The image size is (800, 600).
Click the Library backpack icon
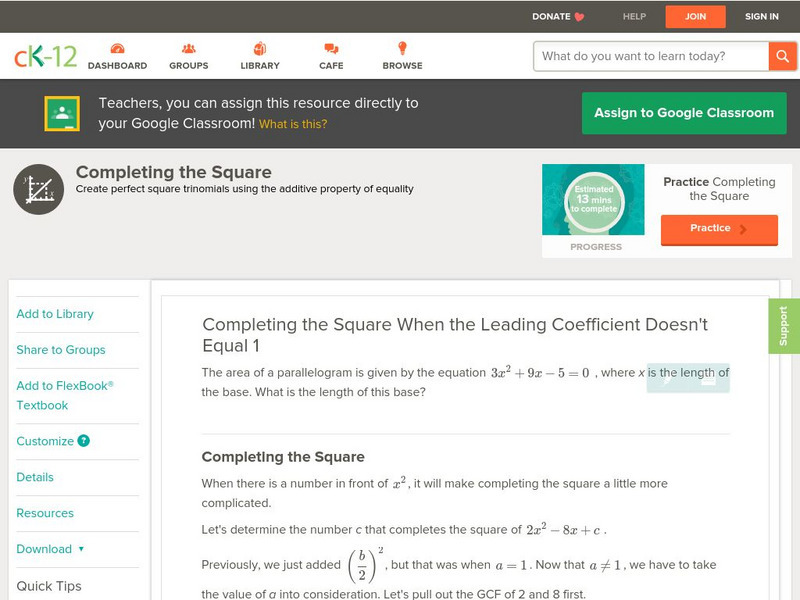[259, 47]
